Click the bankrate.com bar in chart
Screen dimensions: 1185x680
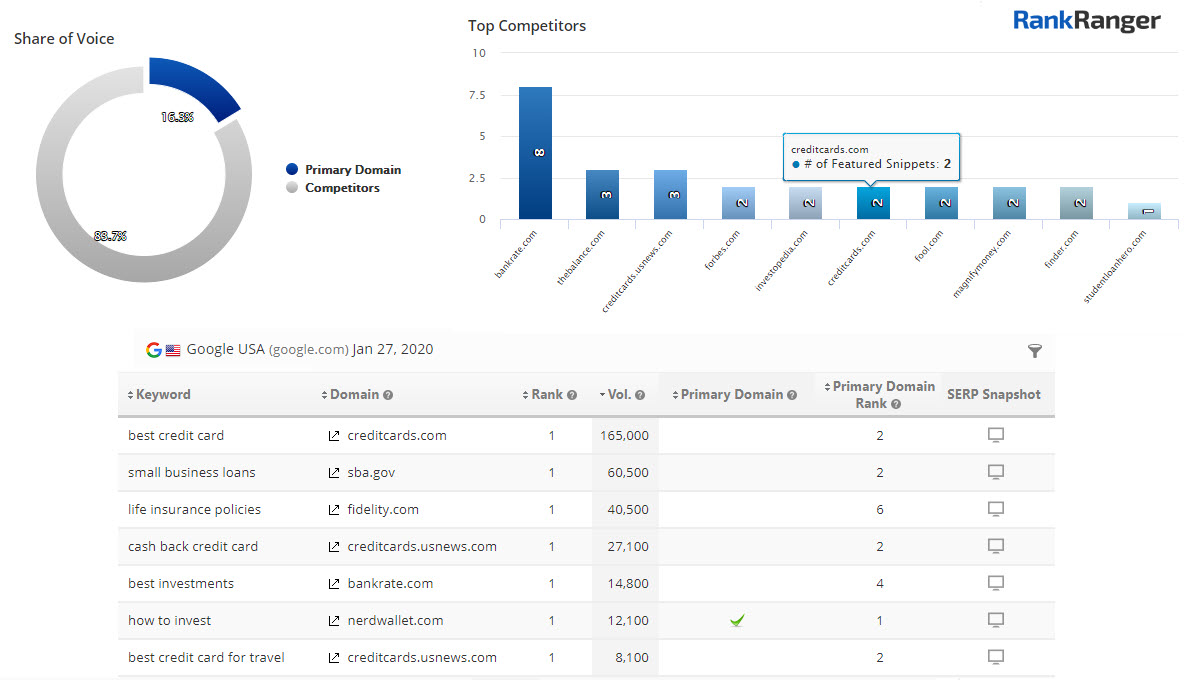[535, 153]
